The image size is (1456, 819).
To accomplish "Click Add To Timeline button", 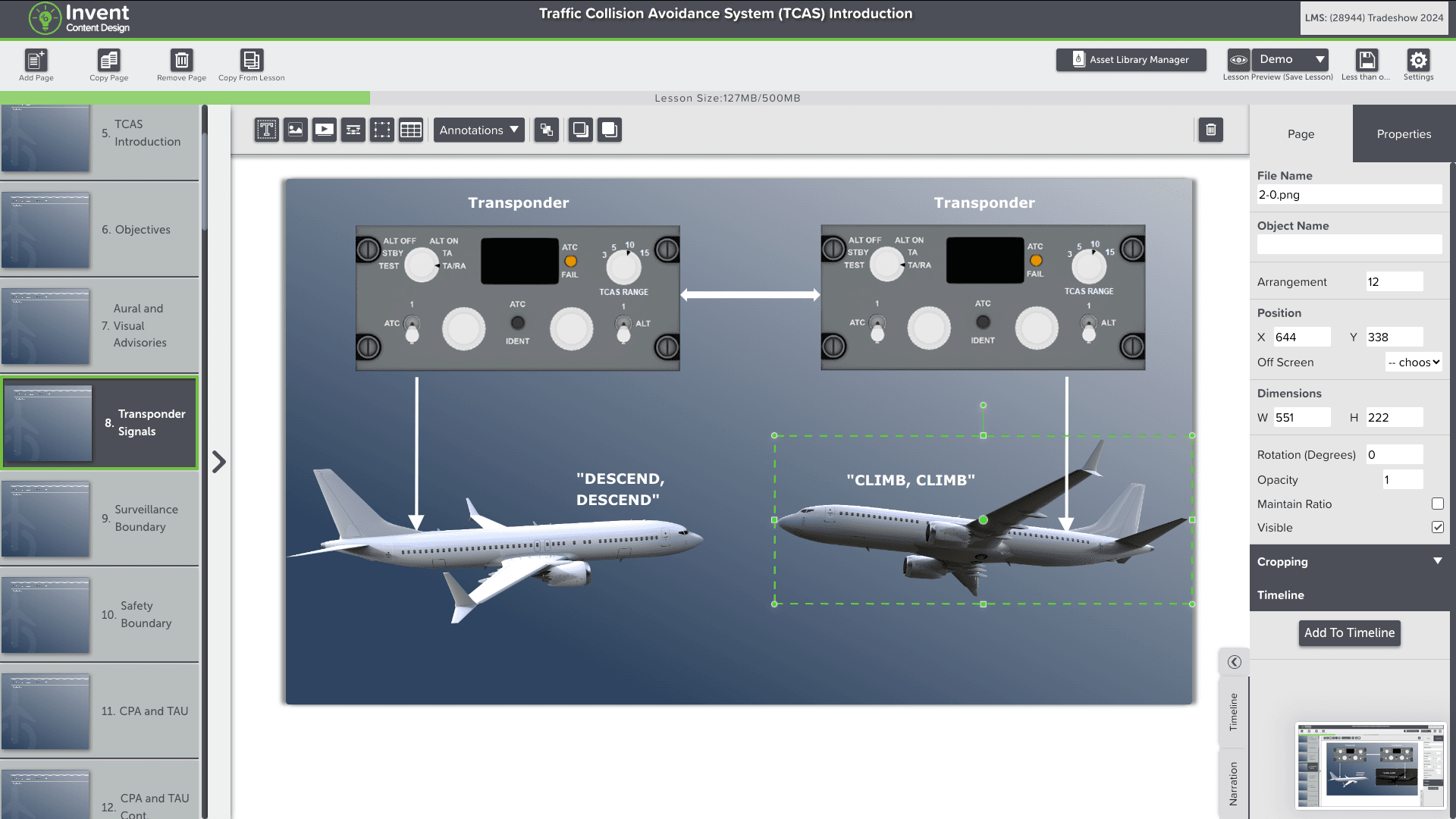I will click(x=1349, y=632).
